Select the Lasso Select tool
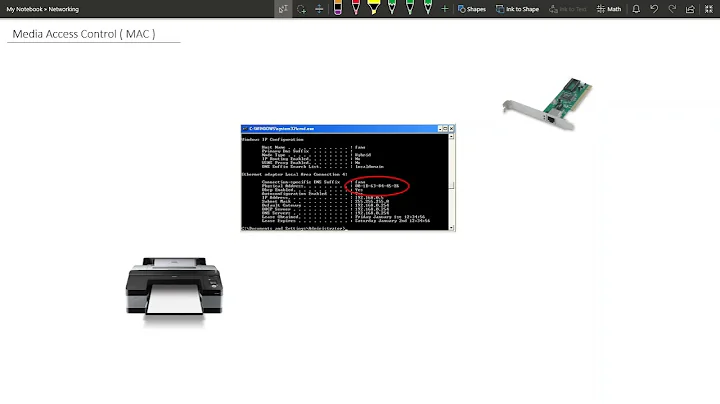Screen dimensions: 720x404 click(301, 9)
